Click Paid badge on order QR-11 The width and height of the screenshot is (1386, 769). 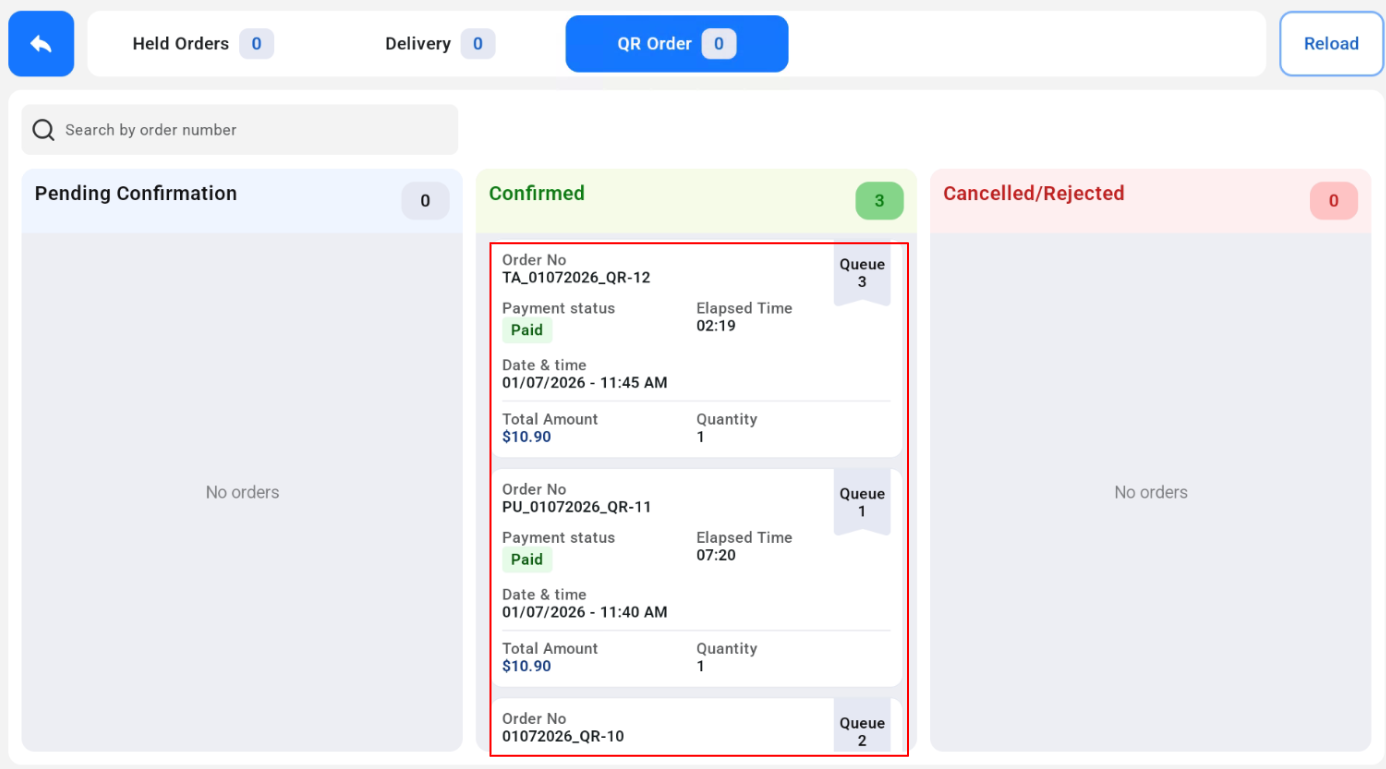click(527, 559)
